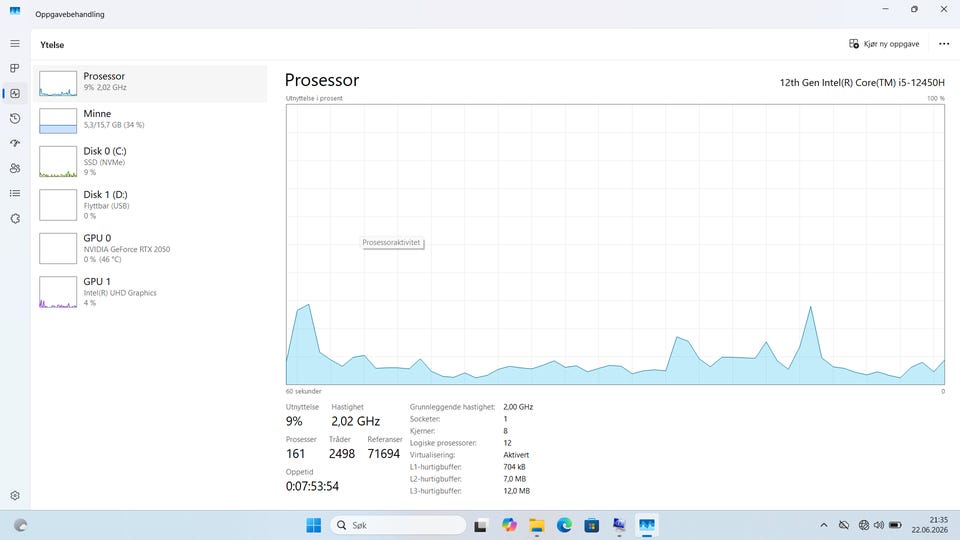This screenshot has height=540, width=960.
Task: Click the Virtualisering Aktivert value
Action: [516, 455]
